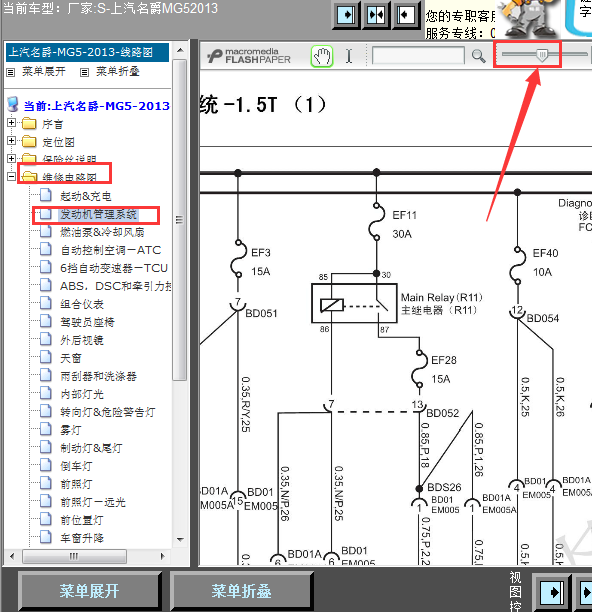
Task: Click the large 菜单折叠 button at bottom
Action: coord(241,591)
